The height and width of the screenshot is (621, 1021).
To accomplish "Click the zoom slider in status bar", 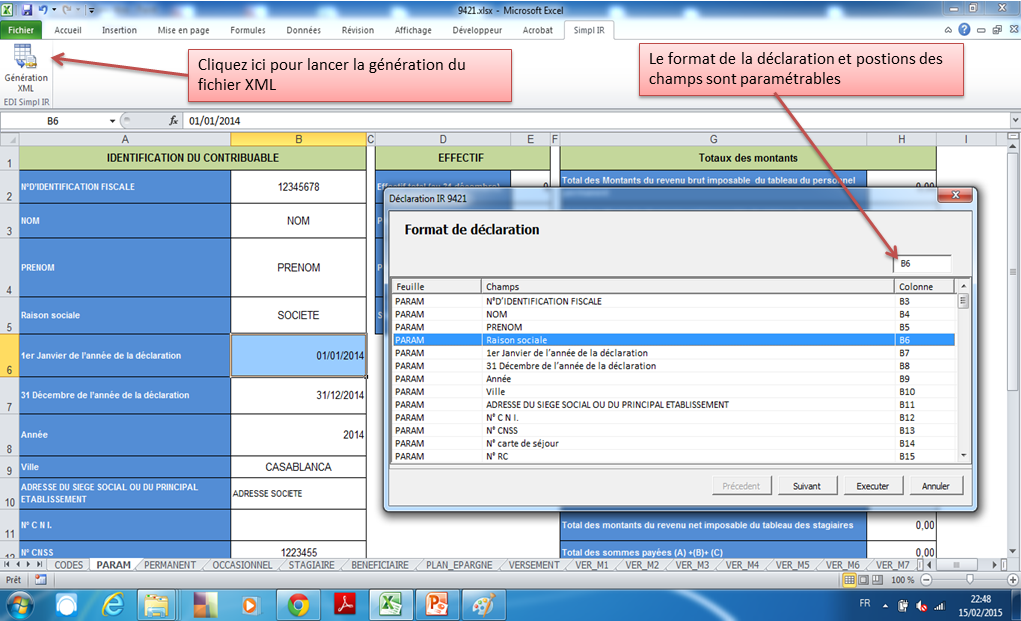I will pyautogui.click(x=969, y=580).
